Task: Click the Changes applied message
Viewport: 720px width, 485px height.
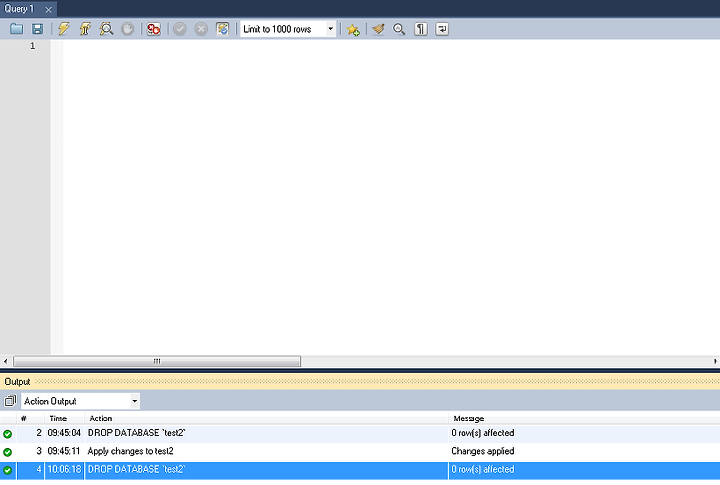Action: pos(483,451)
